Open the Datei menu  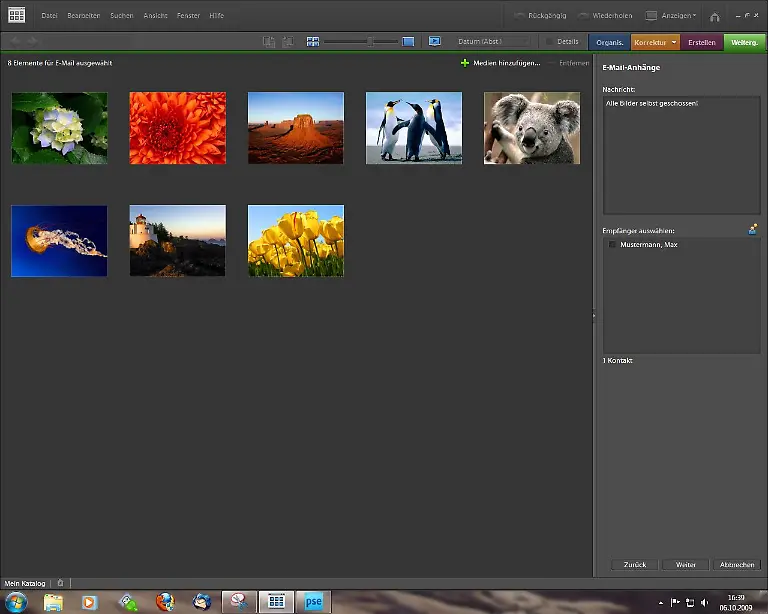coord(49,16)
